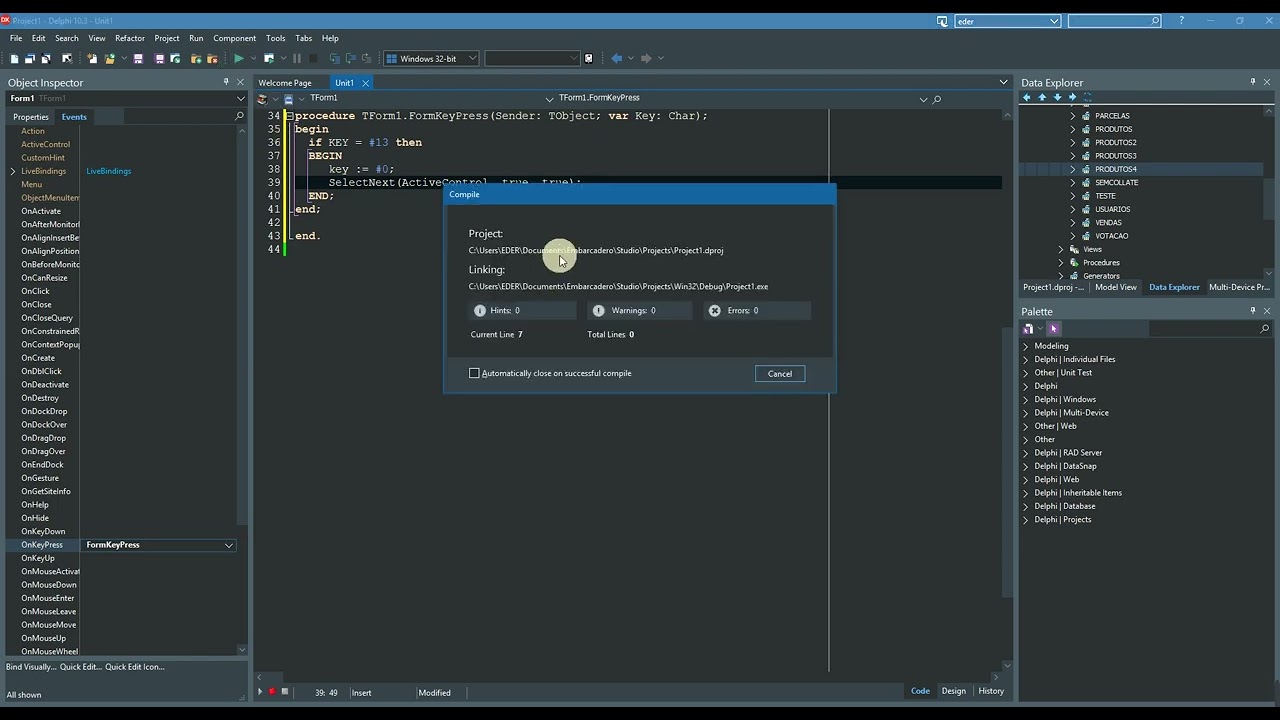Click the help question mark in title bar

1181,21
